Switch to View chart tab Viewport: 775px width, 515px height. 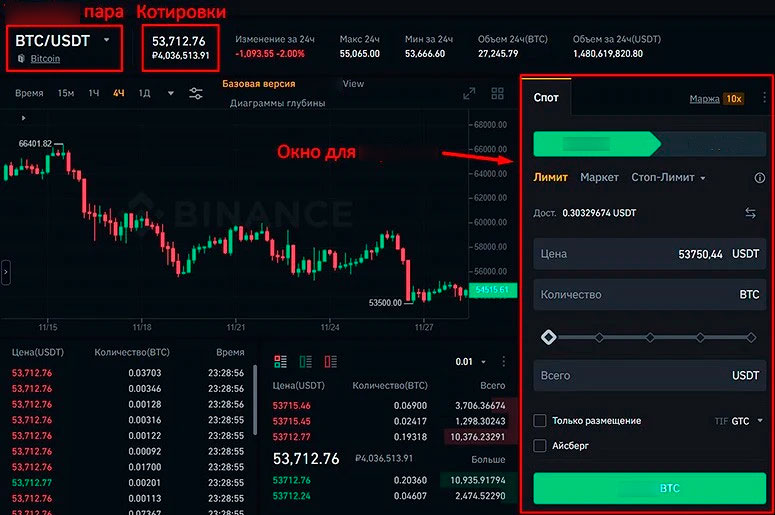[x=353, y=84]
